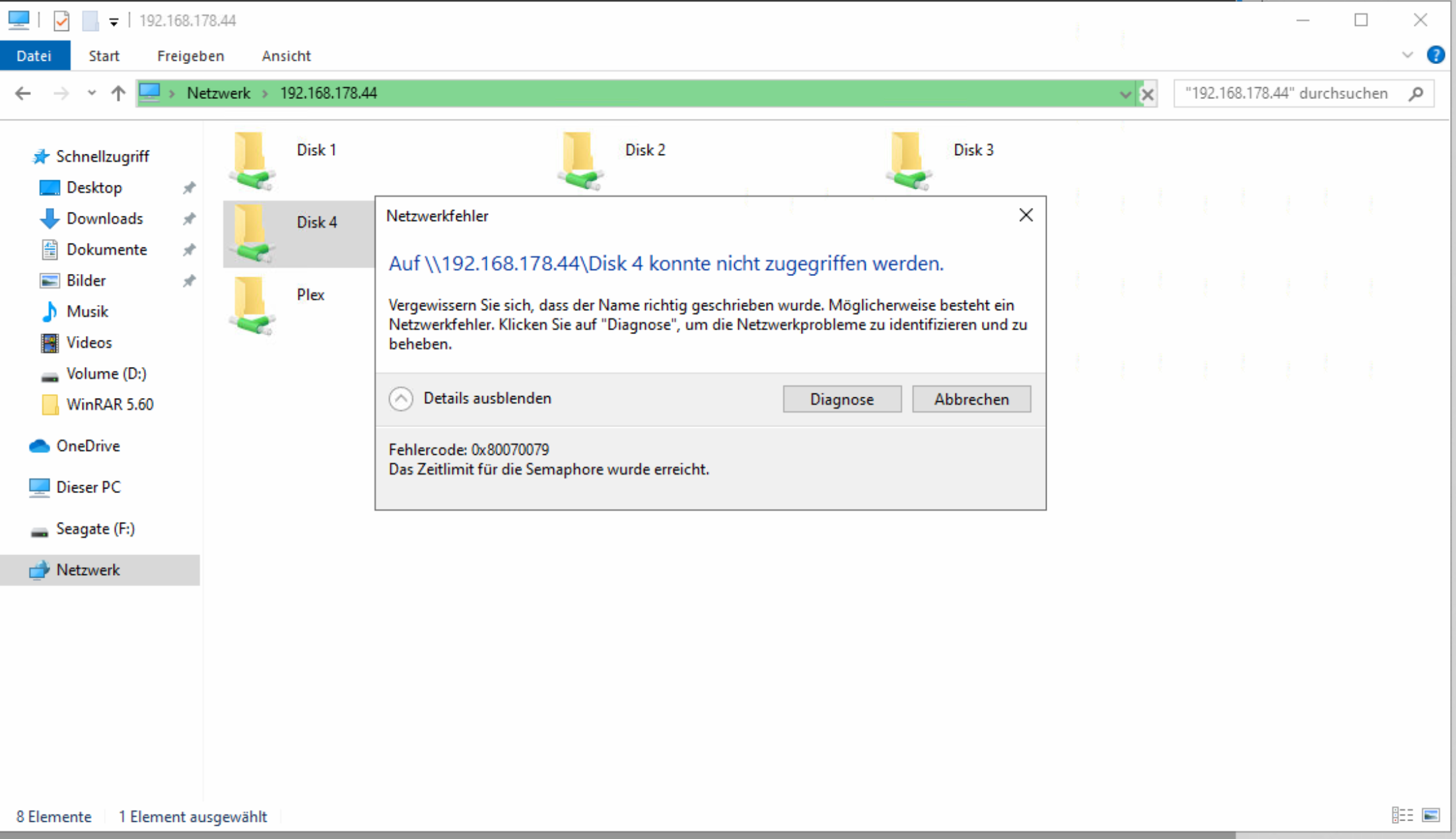Open Explorer help with question mark icon
This screenshot has width=1456, height=839.
click(1436, 55)
